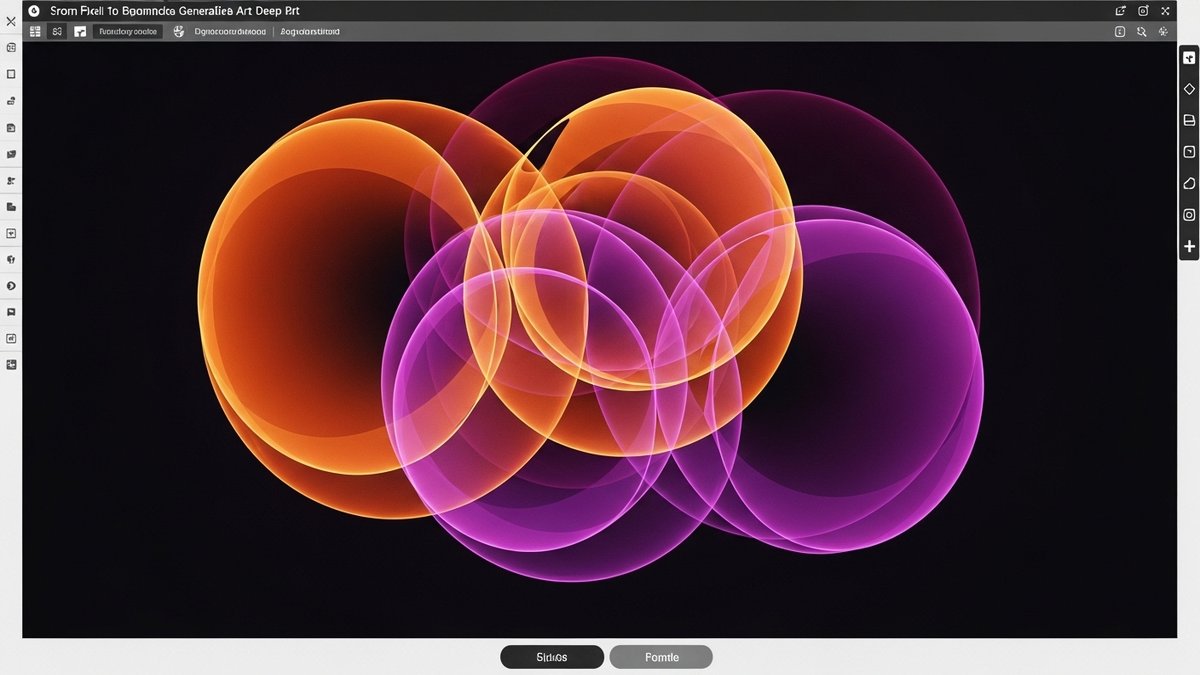Open the layers panel icon on the right
1200x675 pixels.
tap(1188, 120)
